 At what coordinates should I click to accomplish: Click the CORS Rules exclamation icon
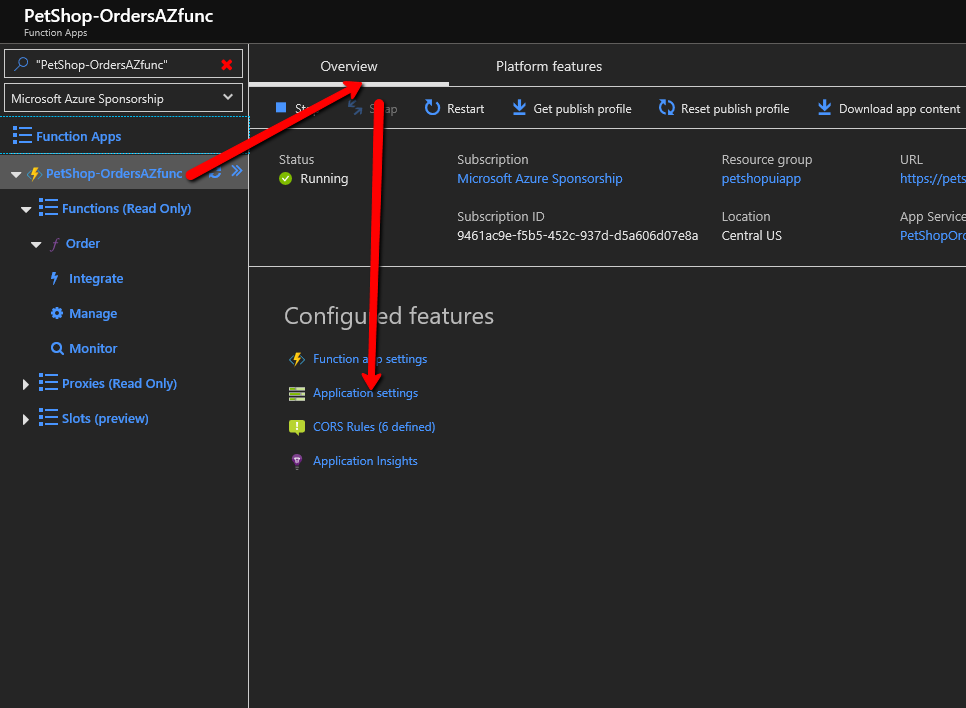click(x=297, y=428)
